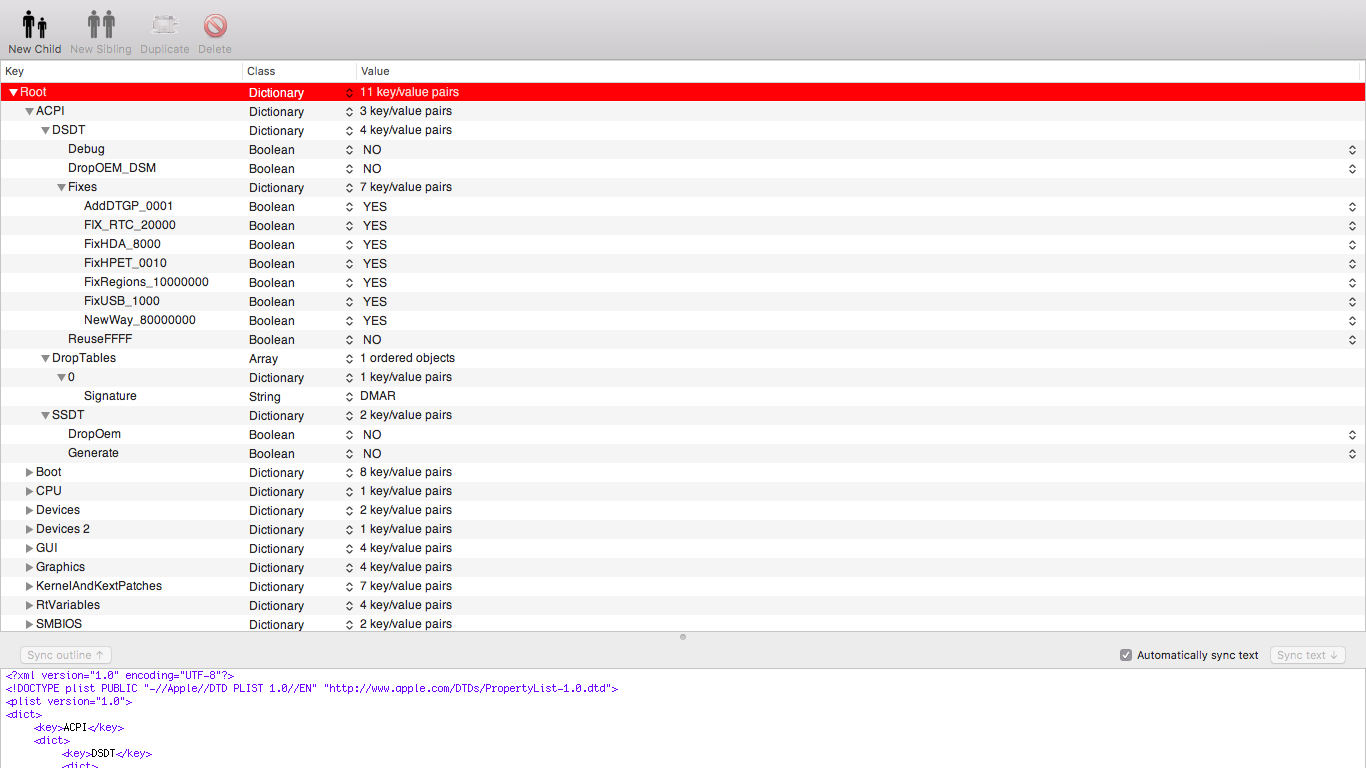Click the Class column header
The height and width of the screenshot is (768, 1366).
[299, 72]
